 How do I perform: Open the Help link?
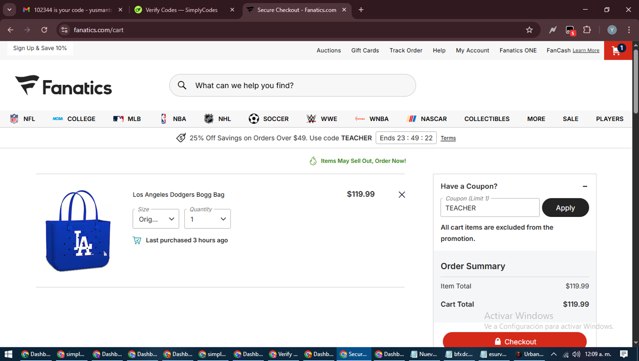[439, 51]
